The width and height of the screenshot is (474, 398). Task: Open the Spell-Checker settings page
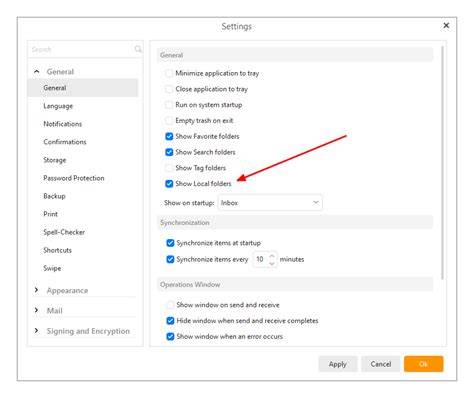point(64,232)
